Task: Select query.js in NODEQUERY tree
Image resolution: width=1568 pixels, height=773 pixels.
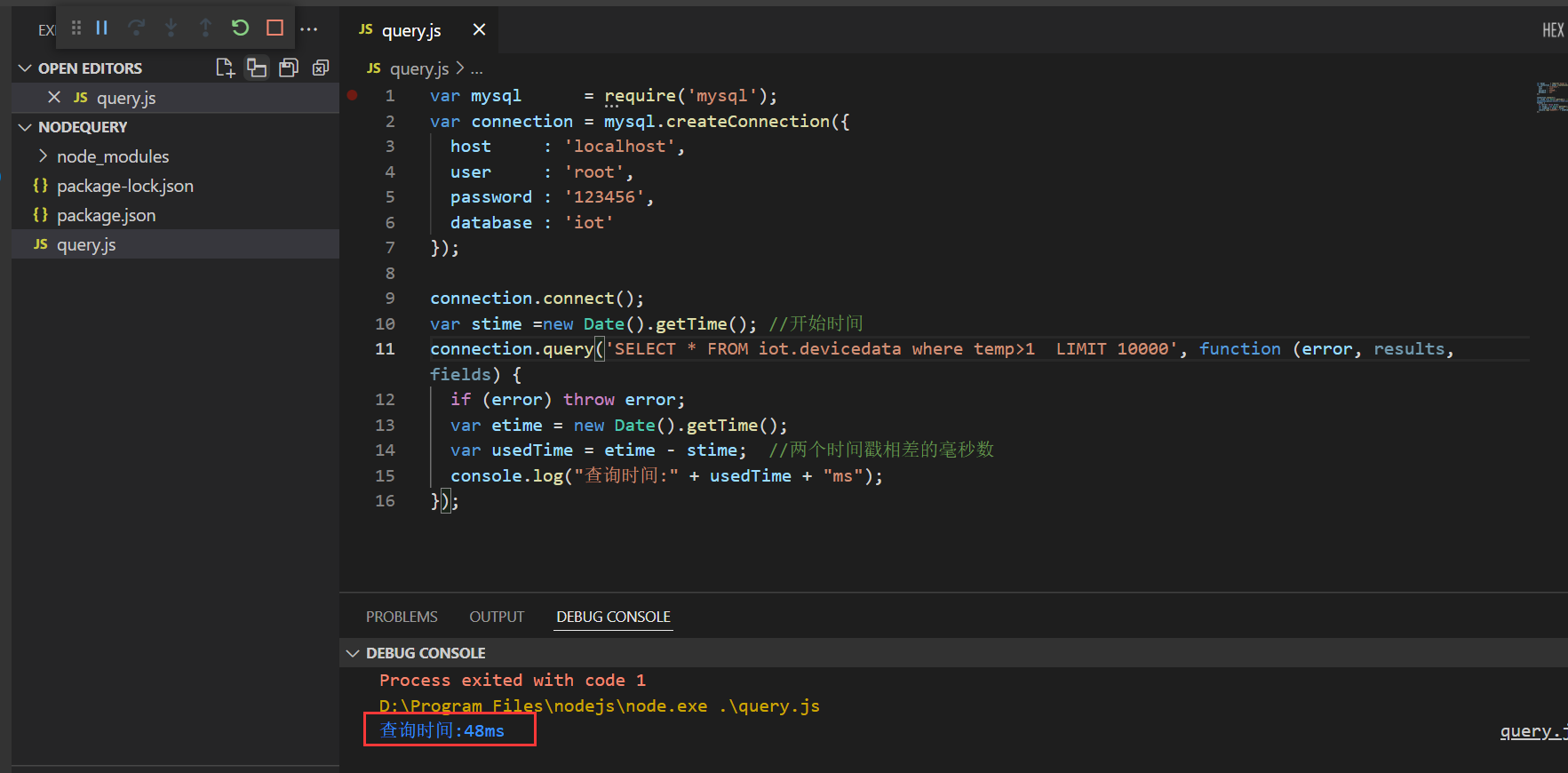Action: [86, 244]
